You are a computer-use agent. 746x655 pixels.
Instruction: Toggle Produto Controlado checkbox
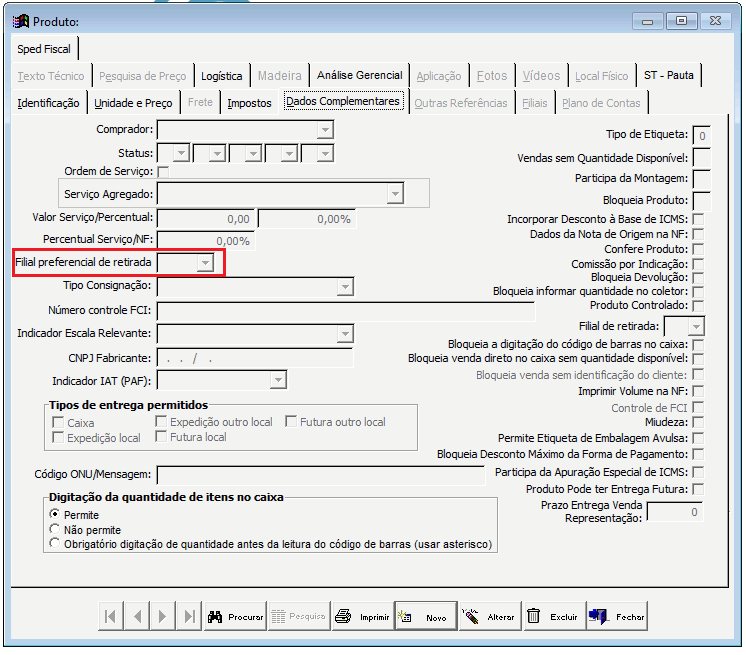click(x=698, y=305)
